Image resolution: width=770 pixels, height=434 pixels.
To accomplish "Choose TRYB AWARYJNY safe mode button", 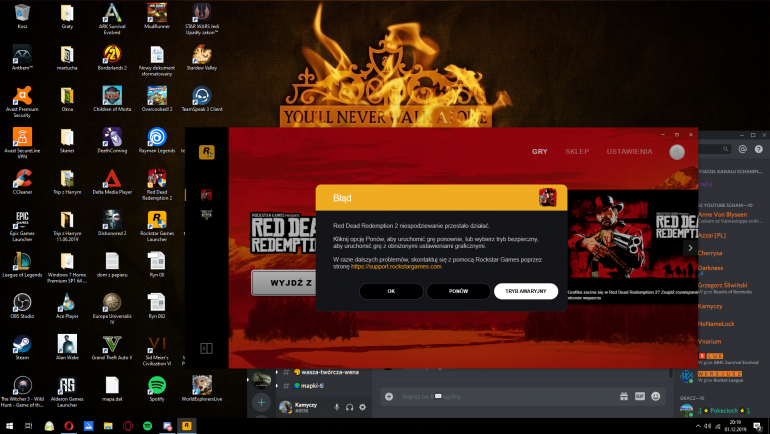I will 525,291.
